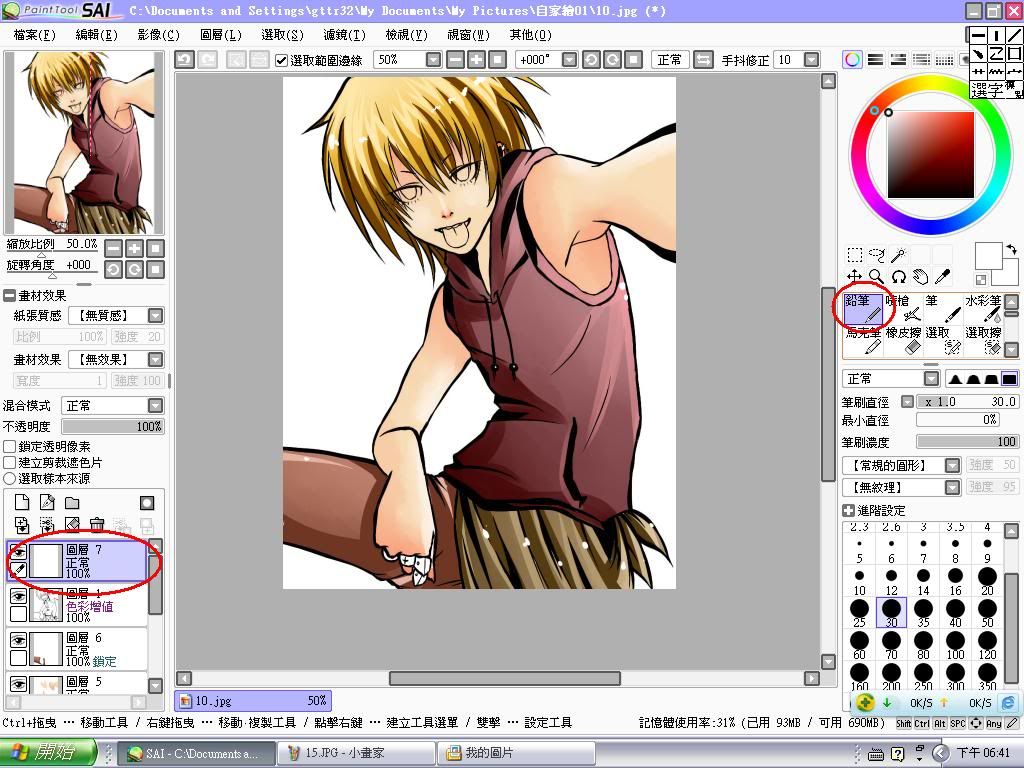Image resolution: width=1024 pixels, height=768 pixels.
Task: Activate the move tool
Action: 855,276
